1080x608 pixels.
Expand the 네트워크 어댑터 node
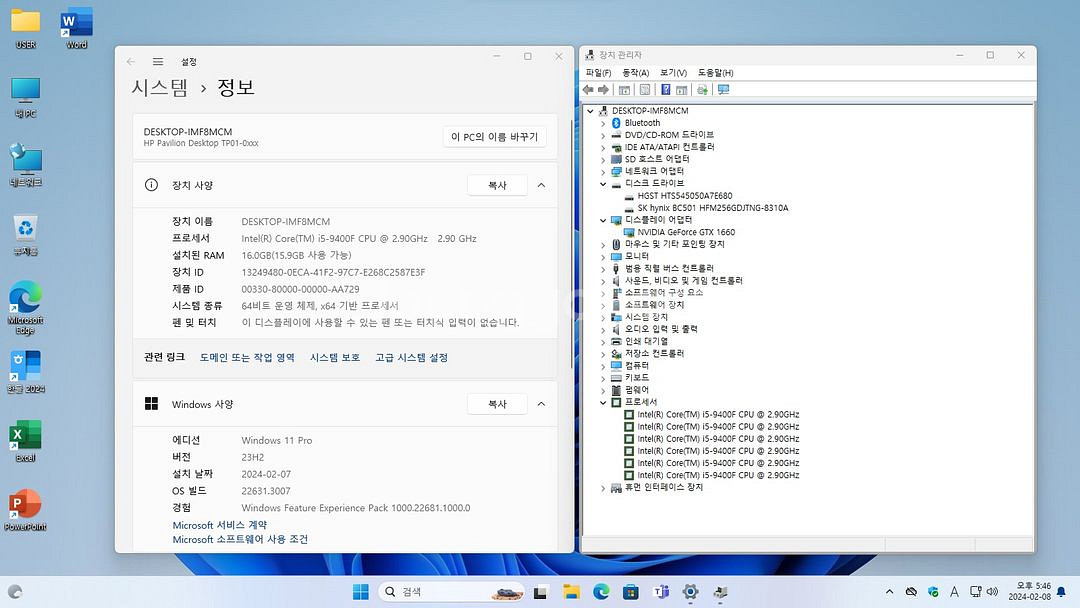603,171
